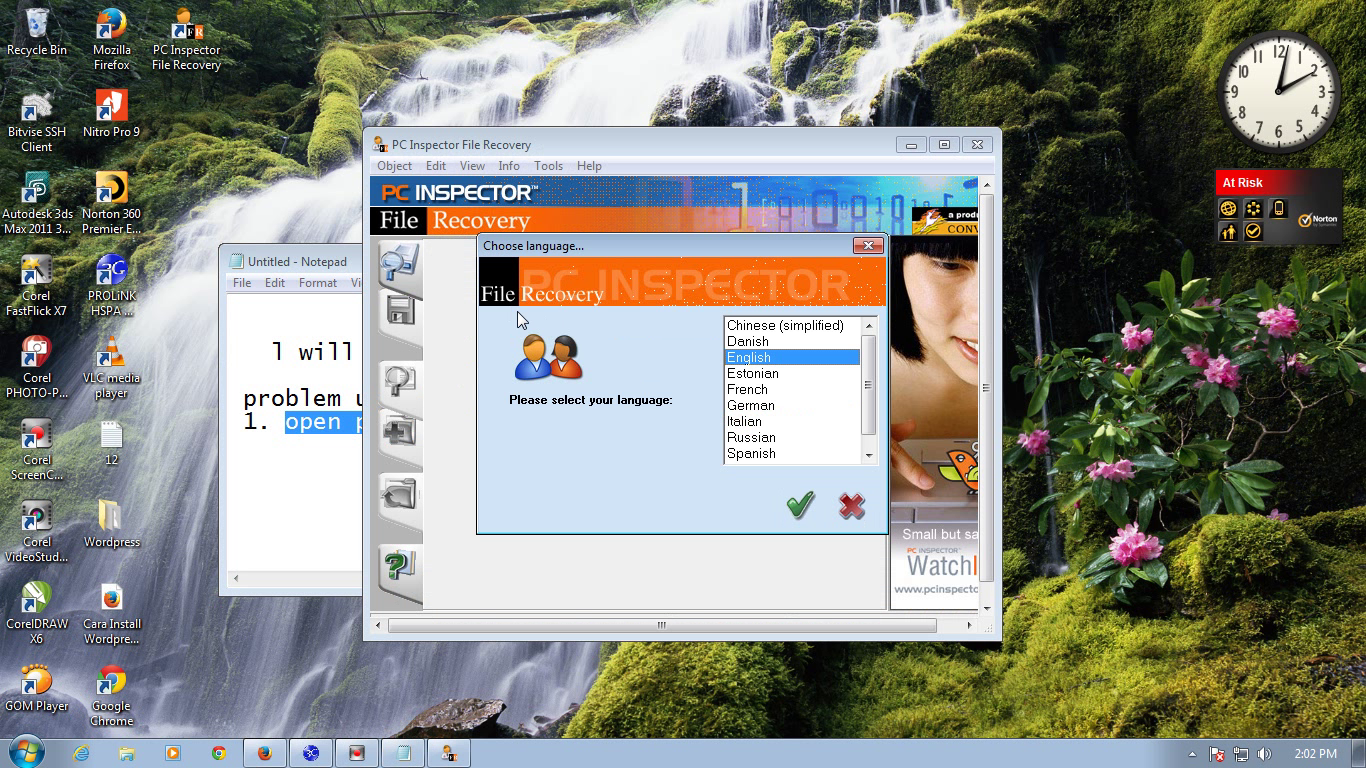Select Italian in language list

coord(792,421)
